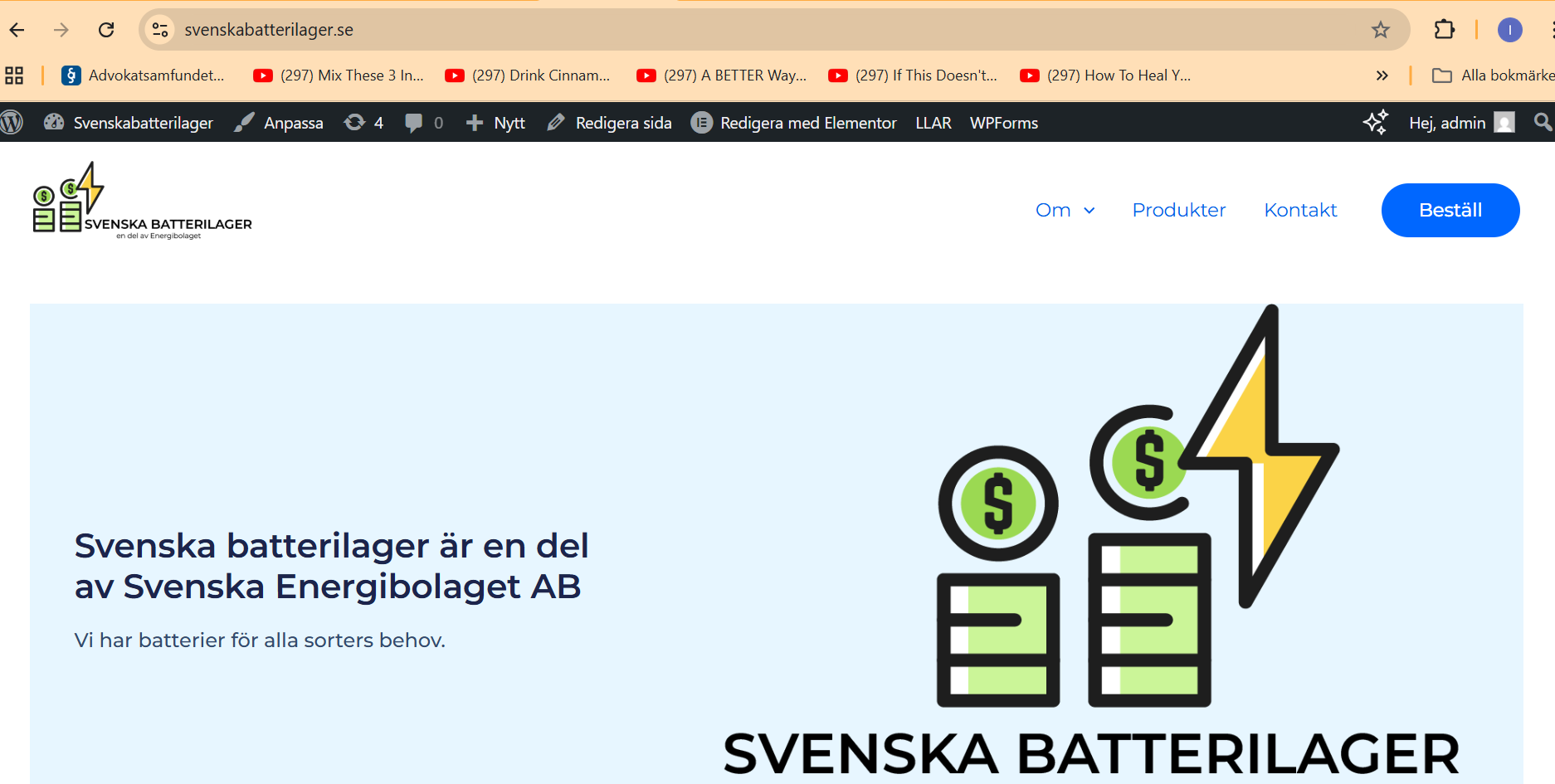Click the browser reload page icon
This screenshot has width=1555, height=784.
106,30
